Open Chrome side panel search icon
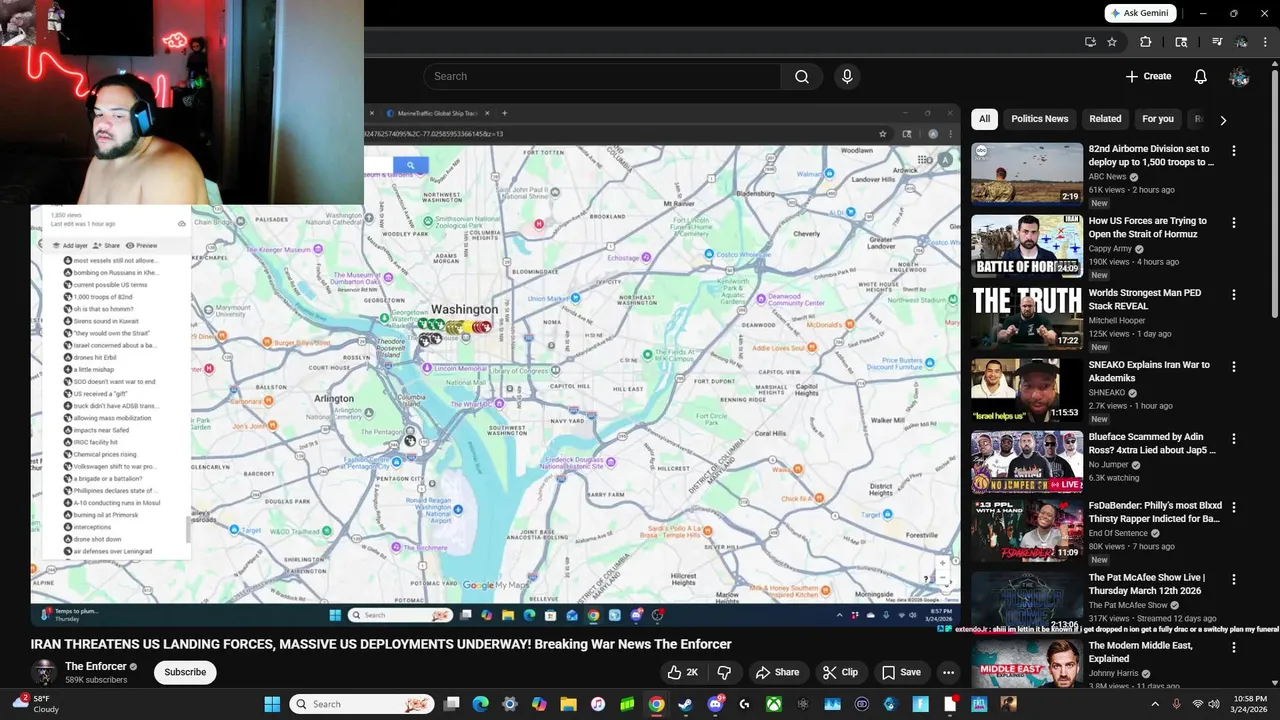The image size is (1280, 720). (x=1181, y=42)
